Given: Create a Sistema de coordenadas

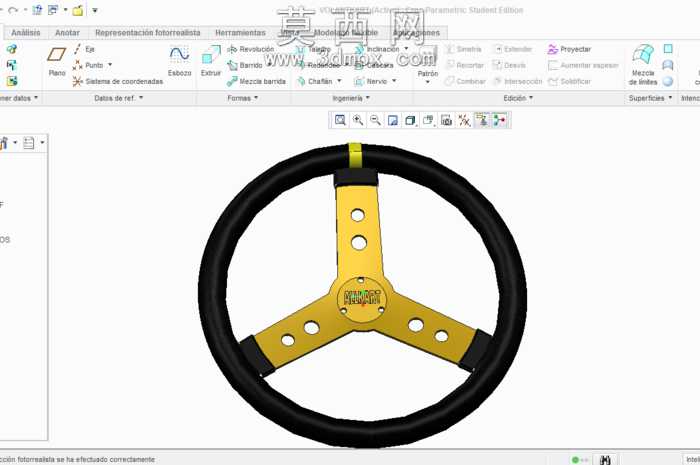Looking at the screenshot, I should click(118, 81).
